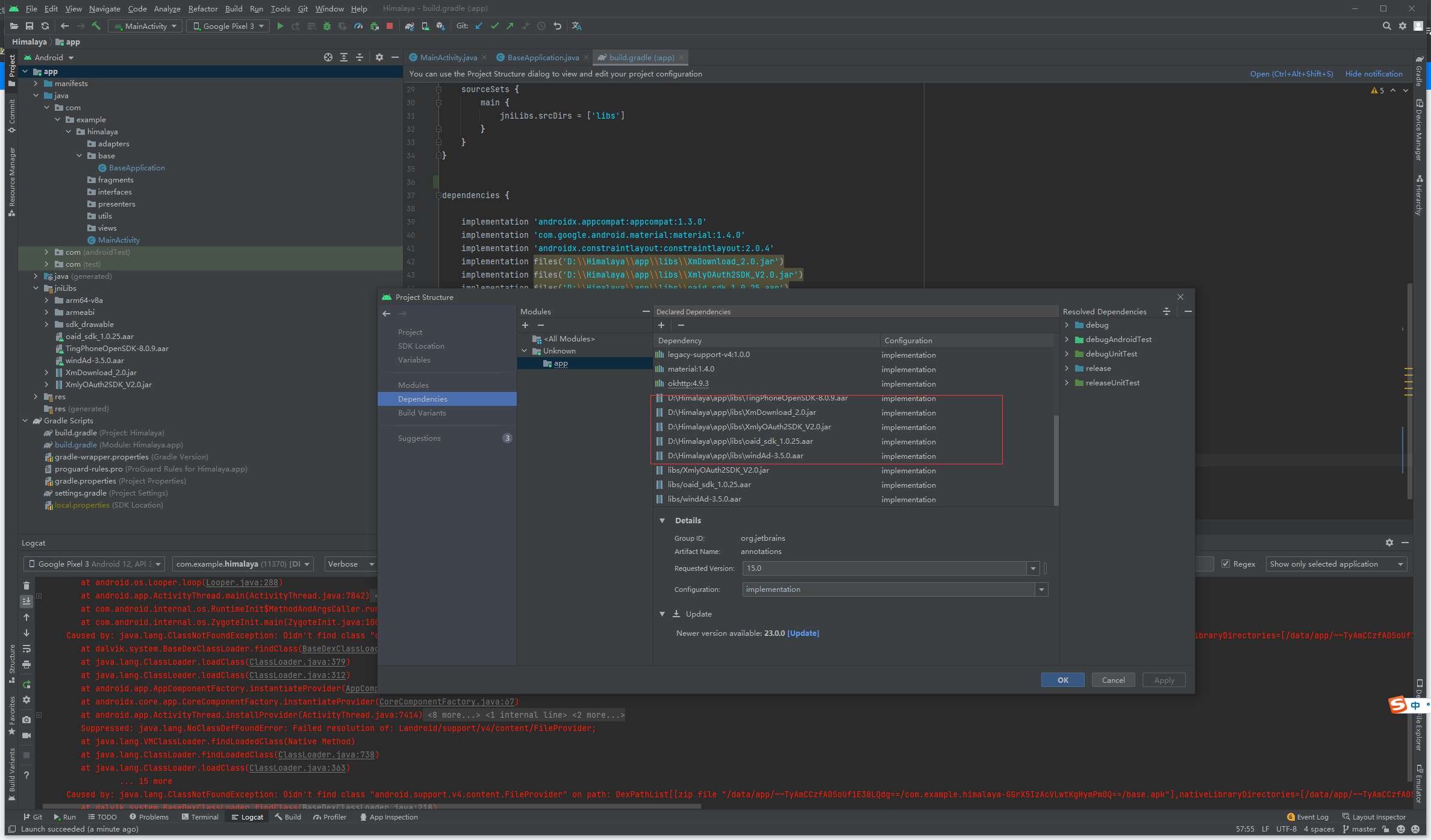This screenshot has width=1431, height=840.
Task: Add a declared dependency with plus button
Action: (x=661, y=325)
